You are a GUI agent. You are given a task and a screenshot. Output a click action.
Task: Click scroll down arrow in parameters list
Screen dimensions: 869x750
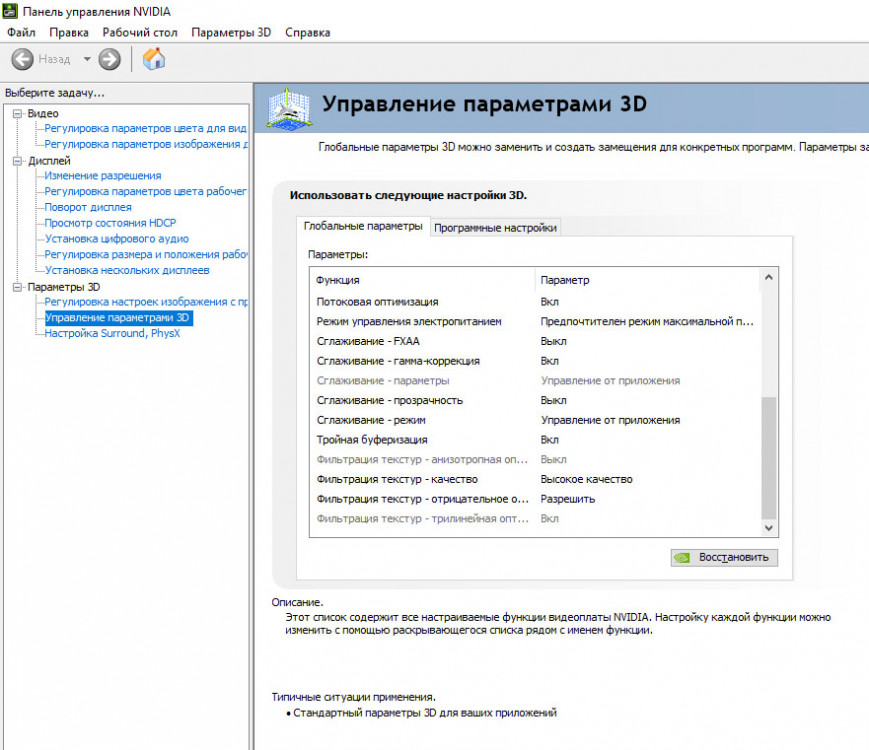(x=769, y=528)
